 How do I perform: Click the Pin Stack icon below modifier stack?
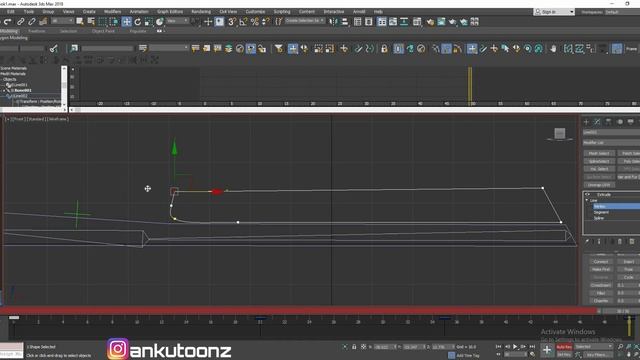tap(587, 242)
